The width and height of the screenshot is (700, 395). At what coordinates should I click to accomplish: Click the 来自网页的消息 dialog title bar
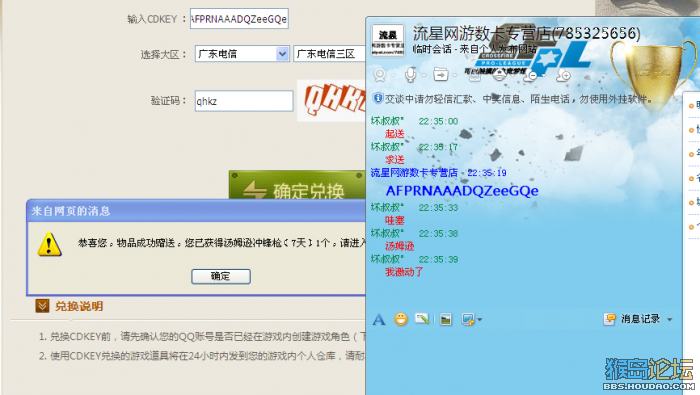[x=196, y=211]
